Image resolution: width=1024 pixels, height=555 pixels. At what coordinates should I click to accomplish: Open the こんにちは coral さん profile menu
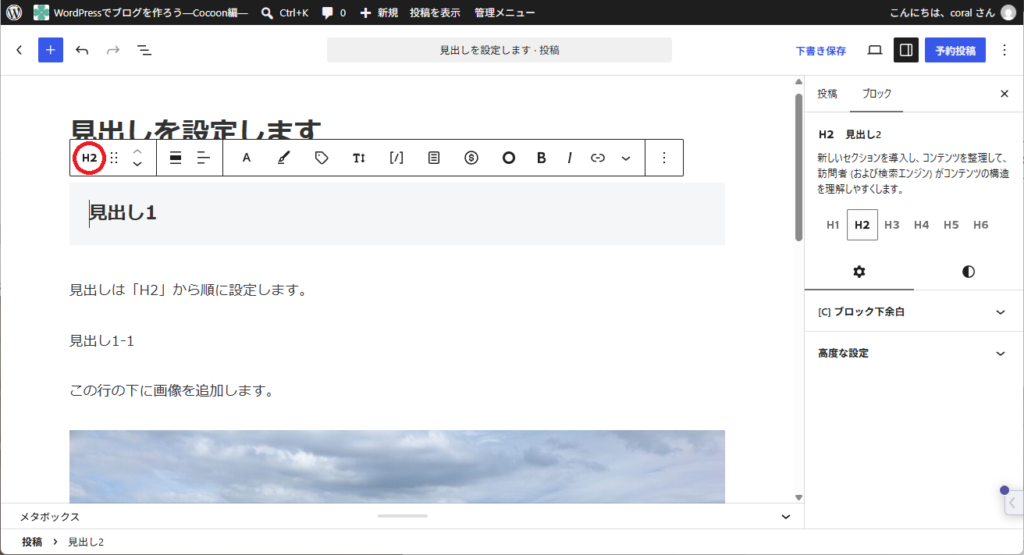953,12
